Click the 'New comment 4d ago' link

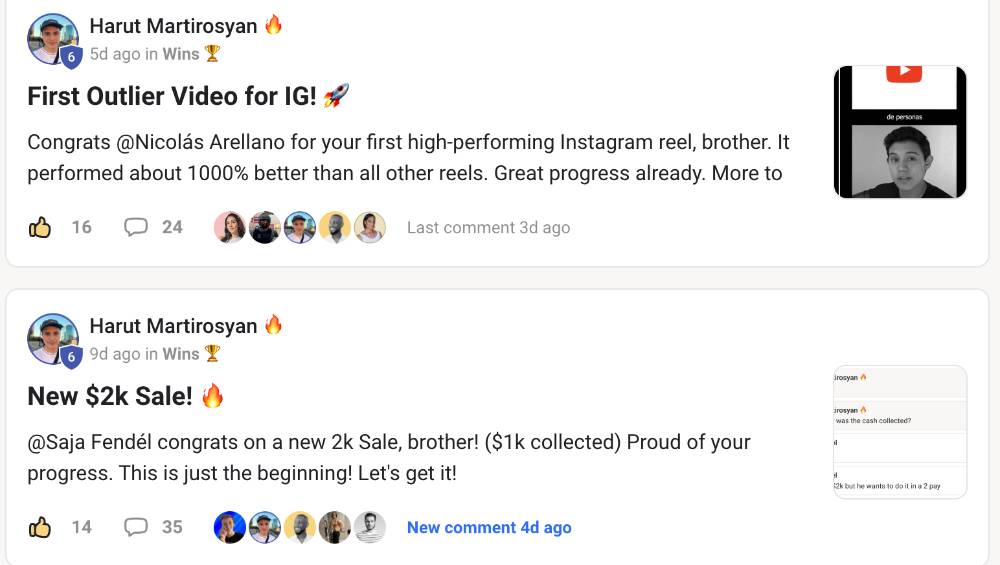coord(489,527)
